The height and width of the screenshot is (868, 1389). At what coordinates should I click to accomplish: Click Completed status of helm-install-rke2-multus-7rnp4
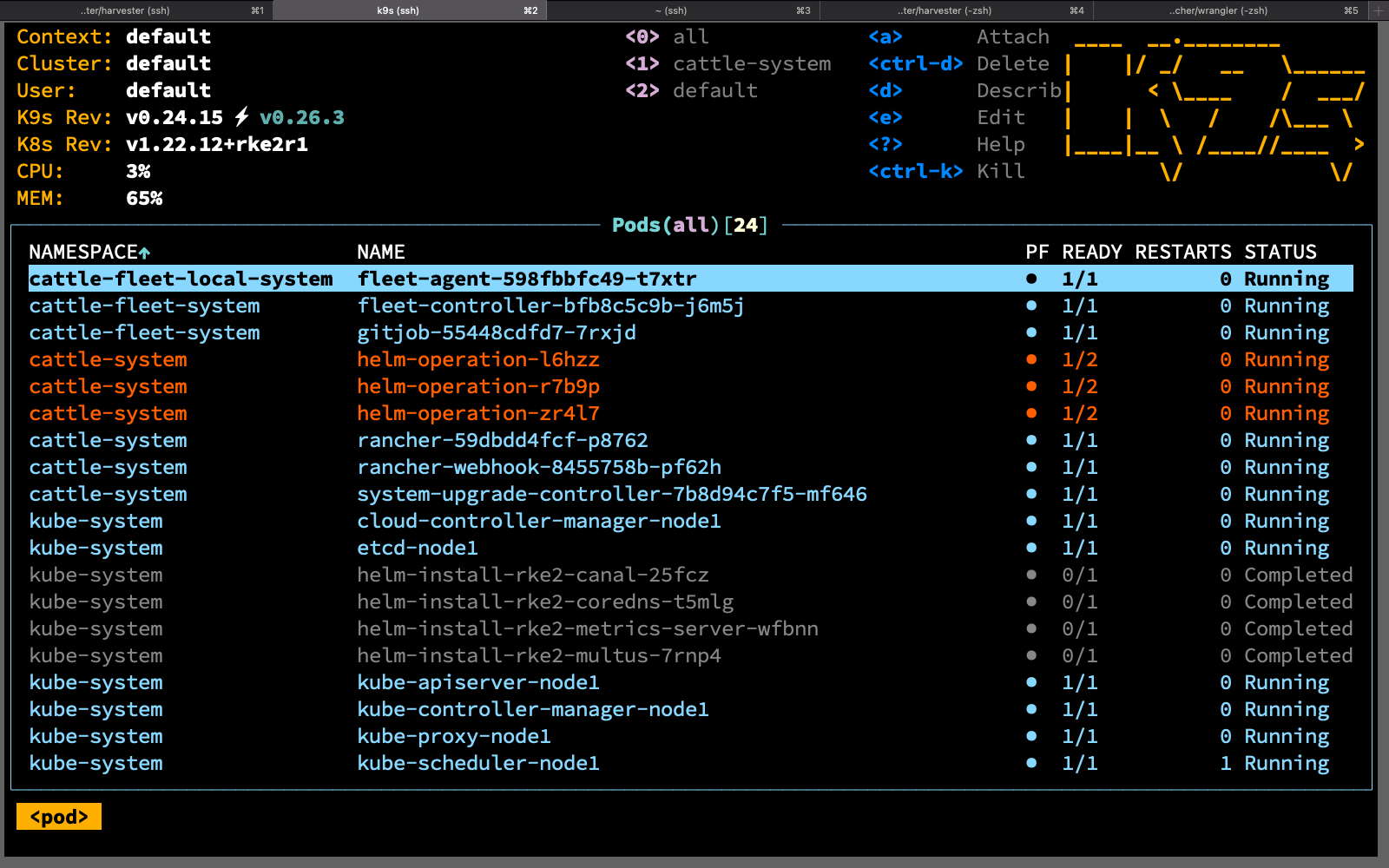click(x=1299, y=655)
